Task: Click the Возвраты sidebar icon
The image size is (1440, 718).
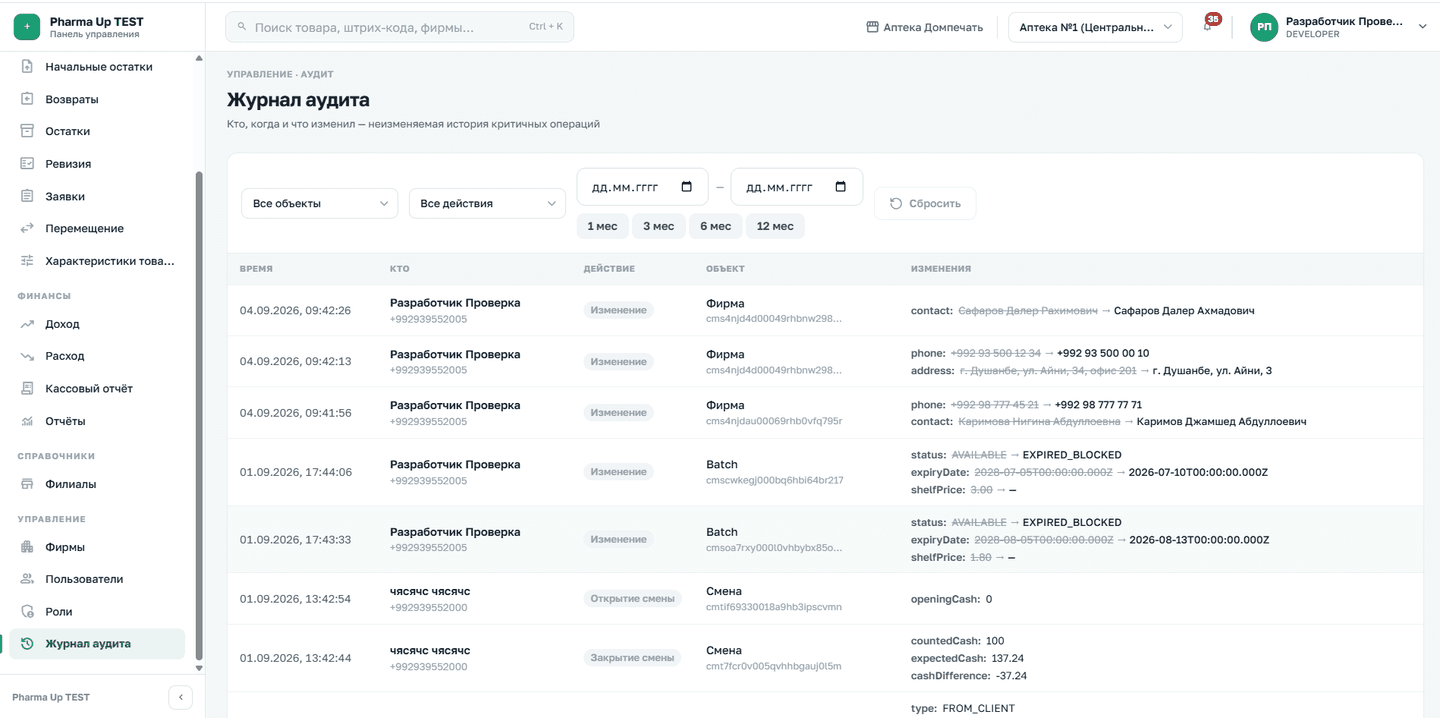Action: 27,99
